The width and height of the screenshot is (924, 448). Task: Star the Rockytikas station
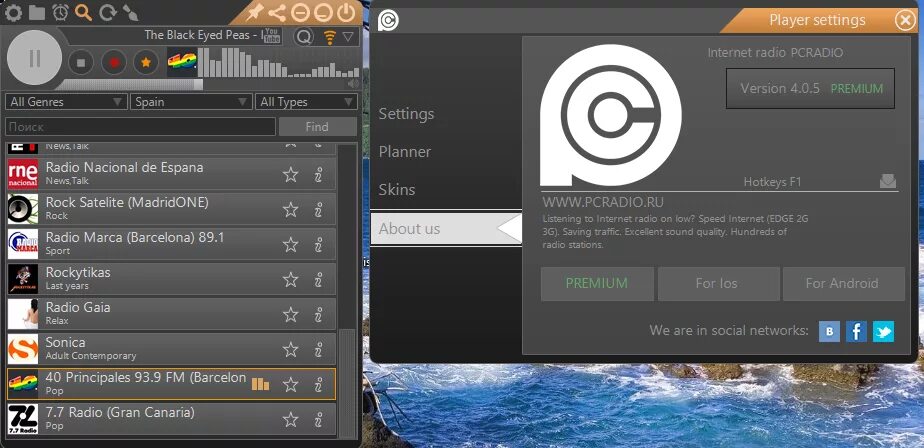coord(290,279)
